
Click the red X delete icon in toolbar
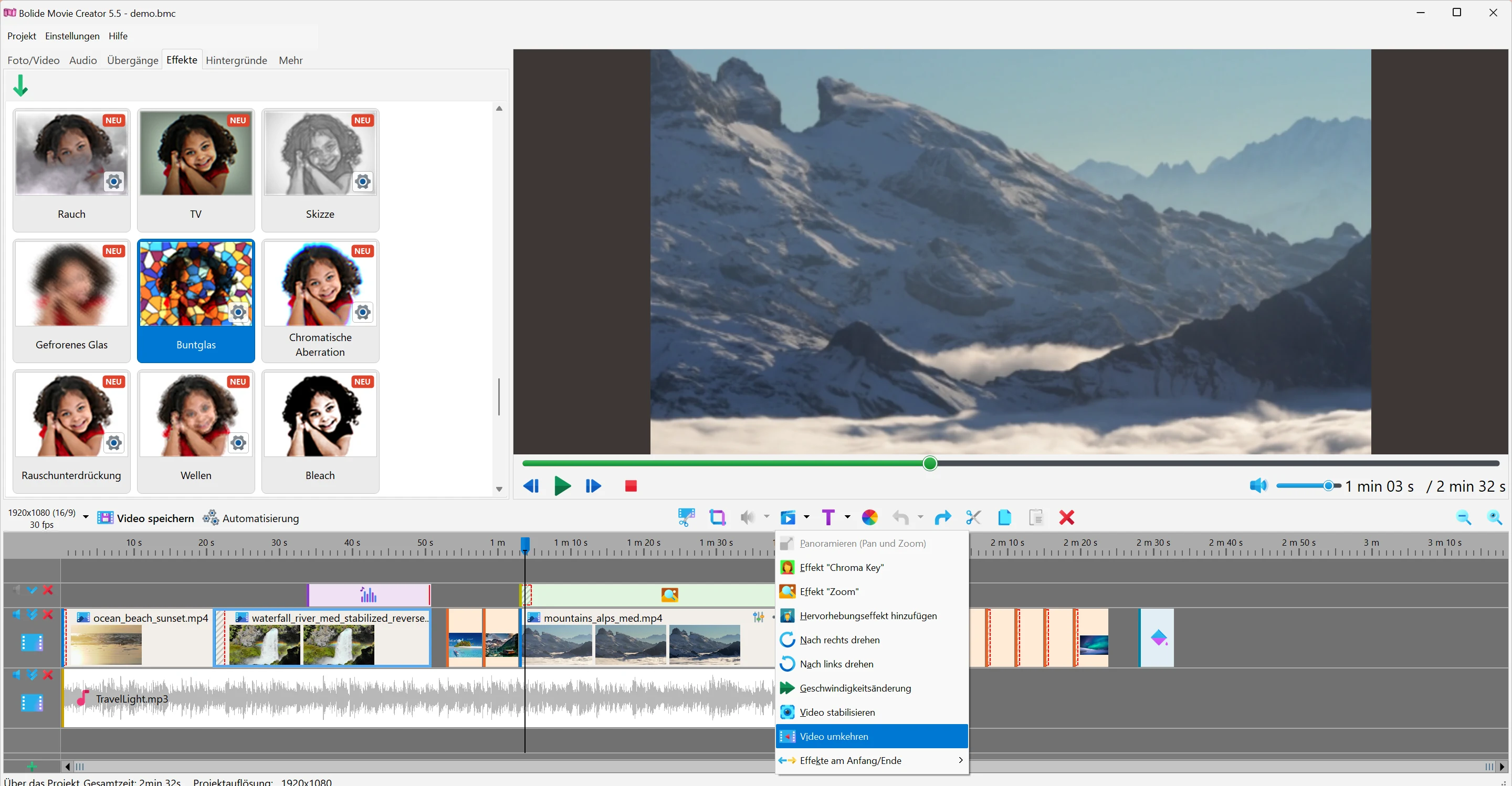1066,517
